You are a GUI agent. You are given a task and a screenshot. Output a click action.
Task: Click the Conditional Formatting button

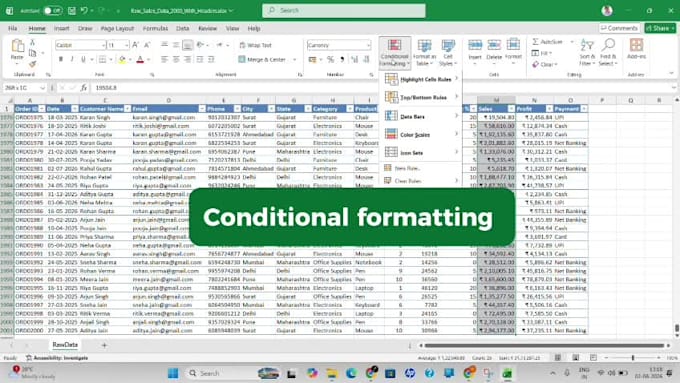tap(394, 53)
